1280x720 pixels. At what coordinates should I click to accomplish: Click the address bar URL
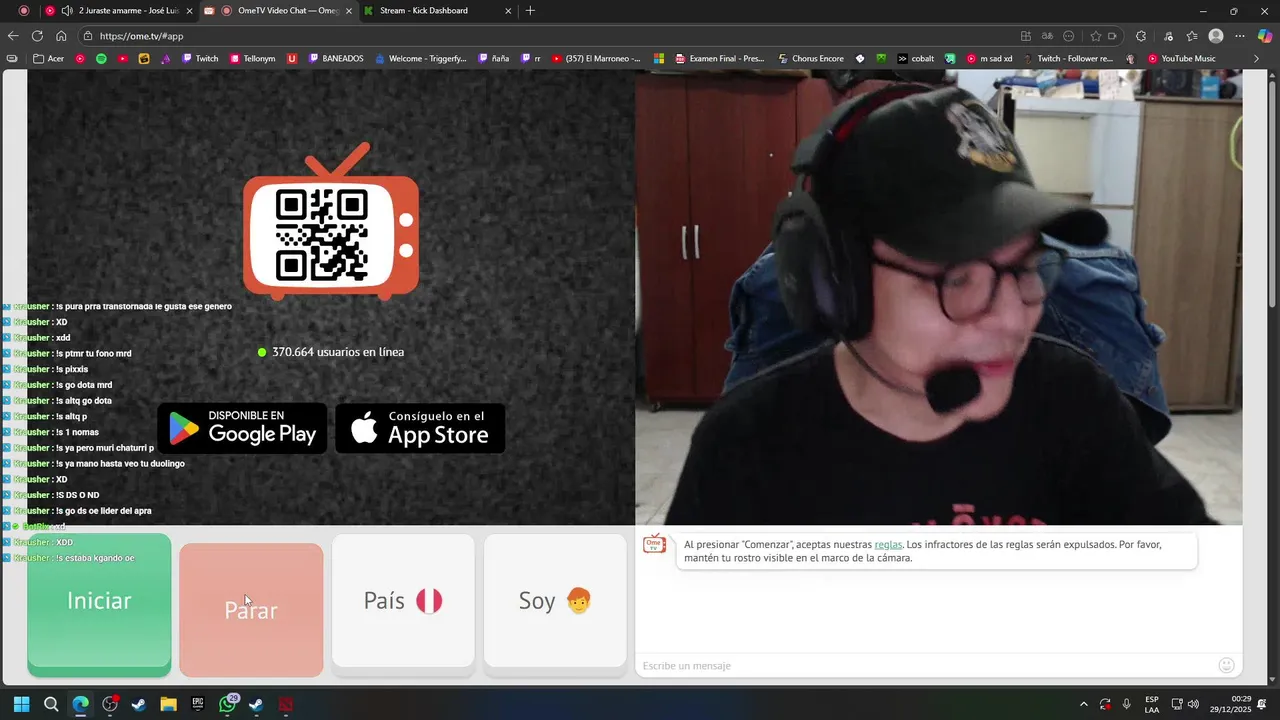point(141,36)
